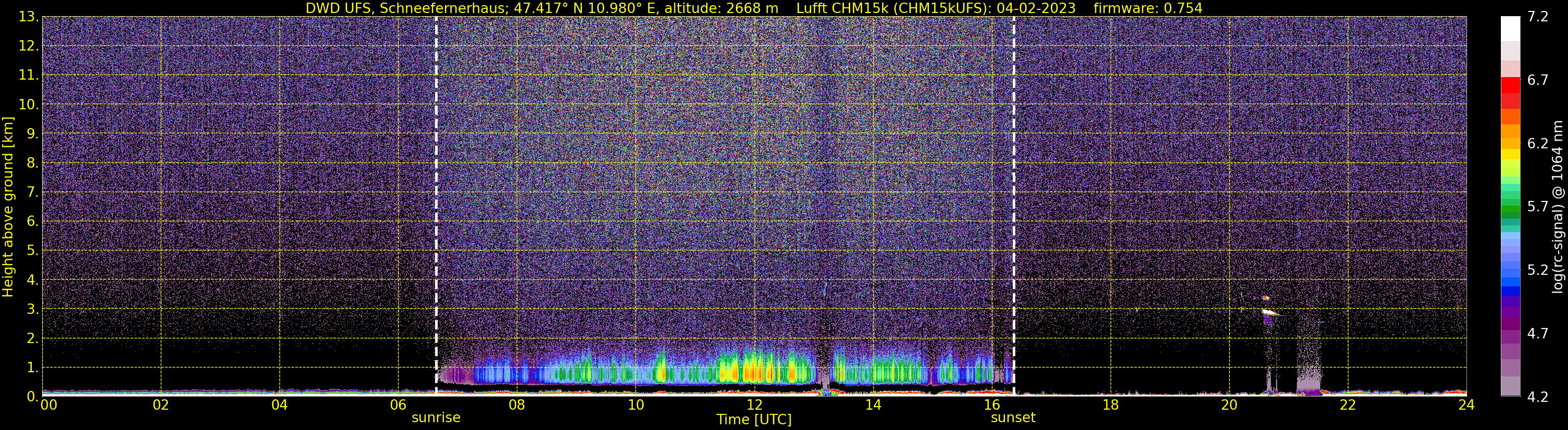Screen dimensions: 1568x430
Task: Click time axis tick '20'
Action: [1229, 406]
